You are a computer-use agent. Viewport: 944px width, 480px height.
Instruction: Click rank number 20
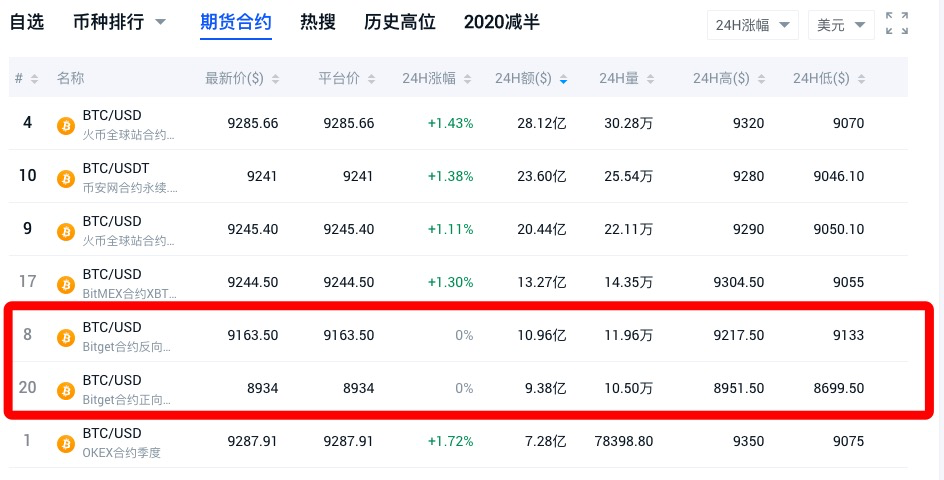click(28, 387)
